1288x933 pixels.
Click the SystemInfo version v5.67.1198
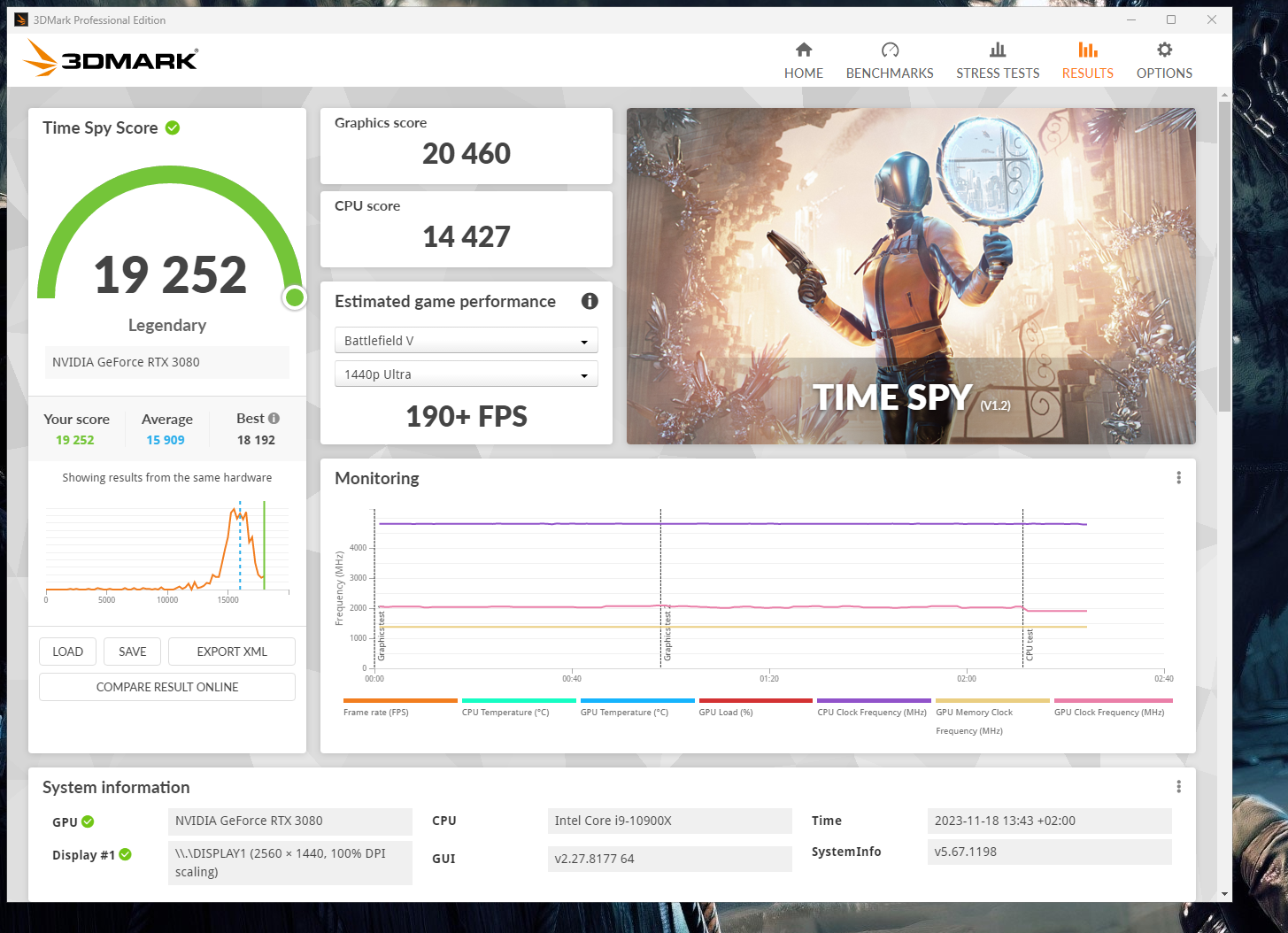1050,852
